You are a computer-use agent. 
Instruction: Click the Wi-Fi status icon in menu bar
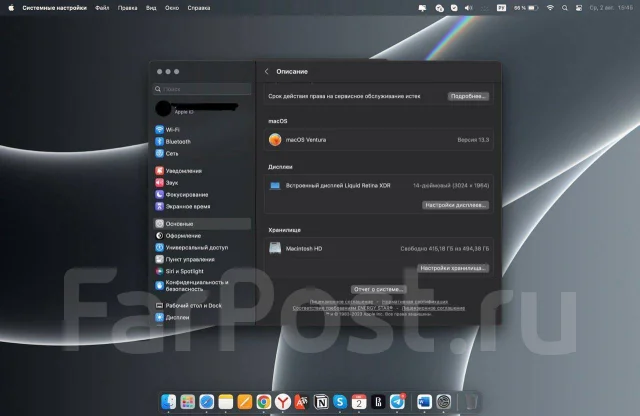pyautogui.click(x=550, y=8)
